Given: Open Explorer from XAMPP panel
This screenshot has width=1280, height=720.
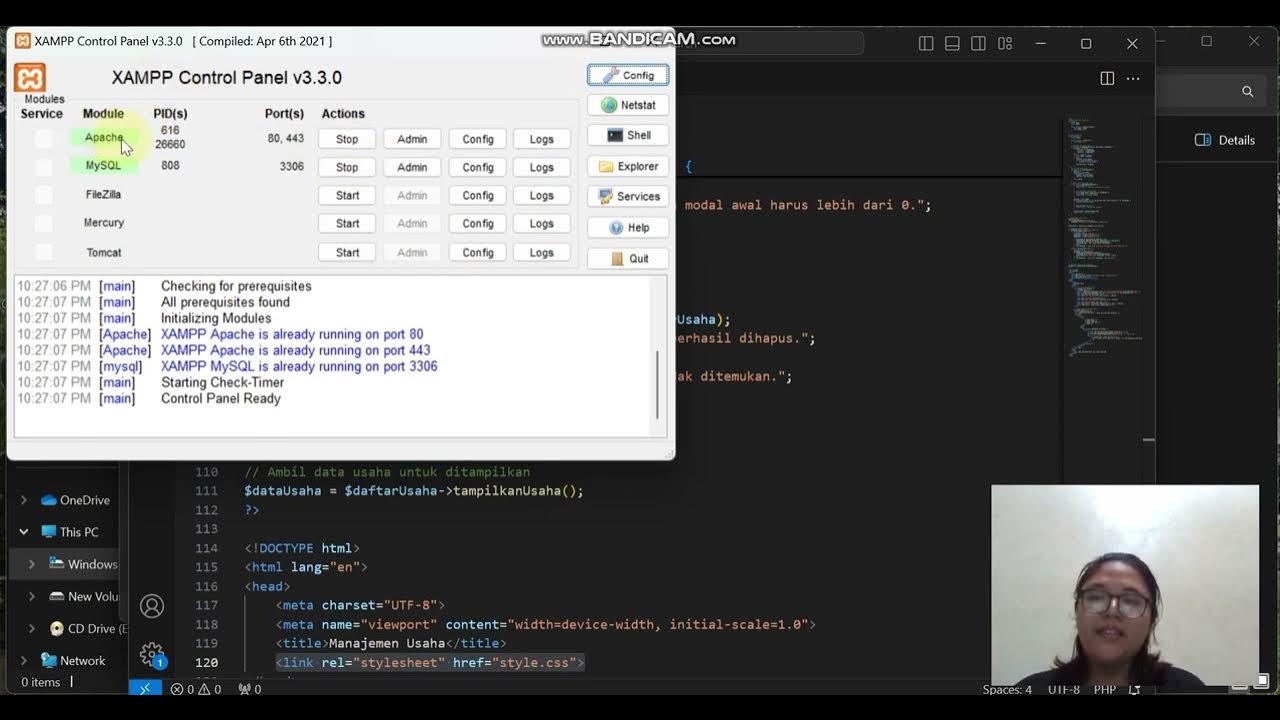Looking at the screenshot, I should point(628,166).
